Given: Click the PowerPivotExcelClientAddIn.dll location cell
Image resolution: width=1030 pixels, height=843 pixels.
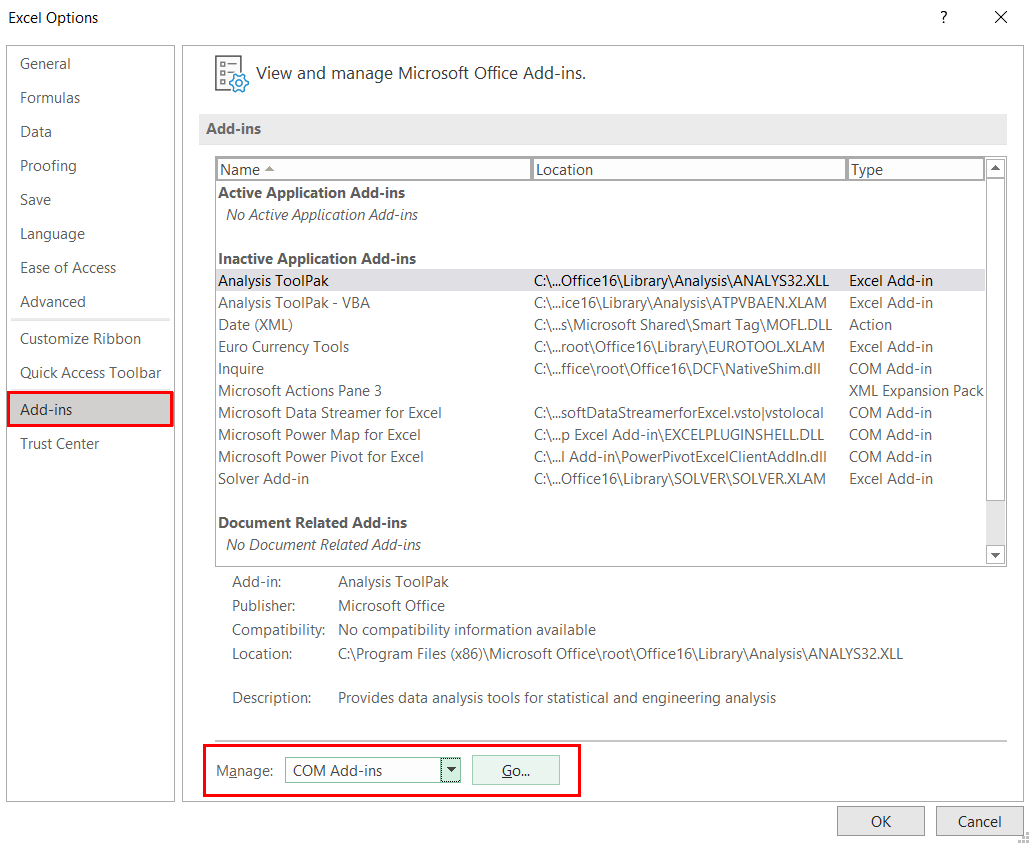Looking at the screenshot, I should pyautogui.click(x=681, y=457).
